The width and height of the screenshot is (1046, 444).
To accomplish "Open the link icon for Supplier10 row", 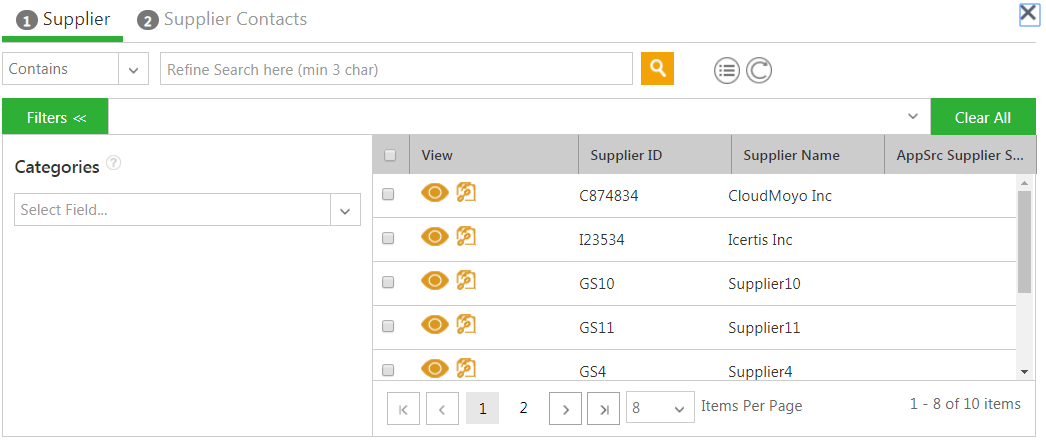I will click(465, 280).
